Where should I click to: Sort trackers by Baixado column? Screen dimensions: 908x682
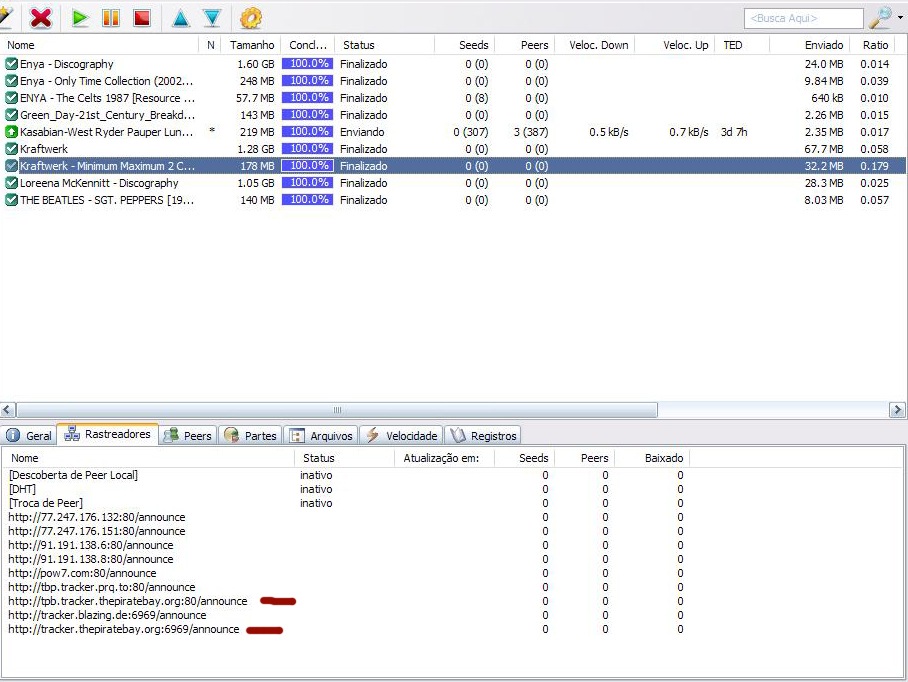[652, 458]
